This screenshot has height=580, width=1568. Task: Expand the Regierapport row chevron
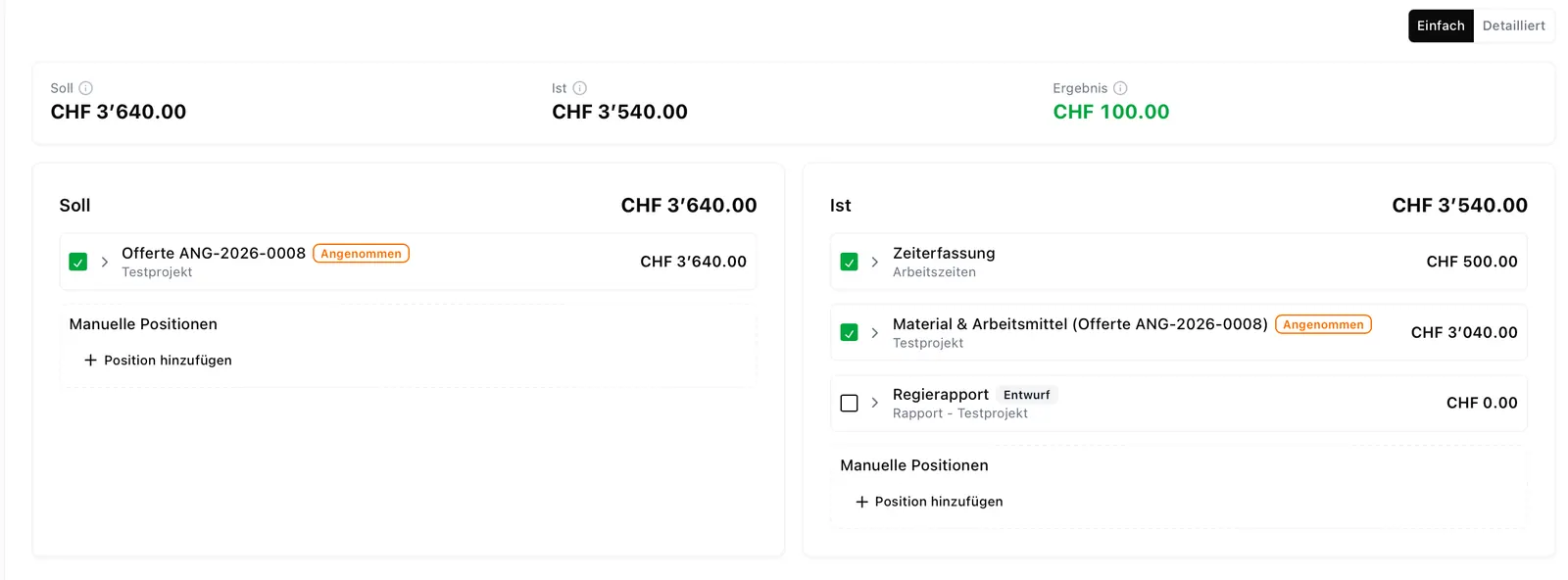point(875,403)
